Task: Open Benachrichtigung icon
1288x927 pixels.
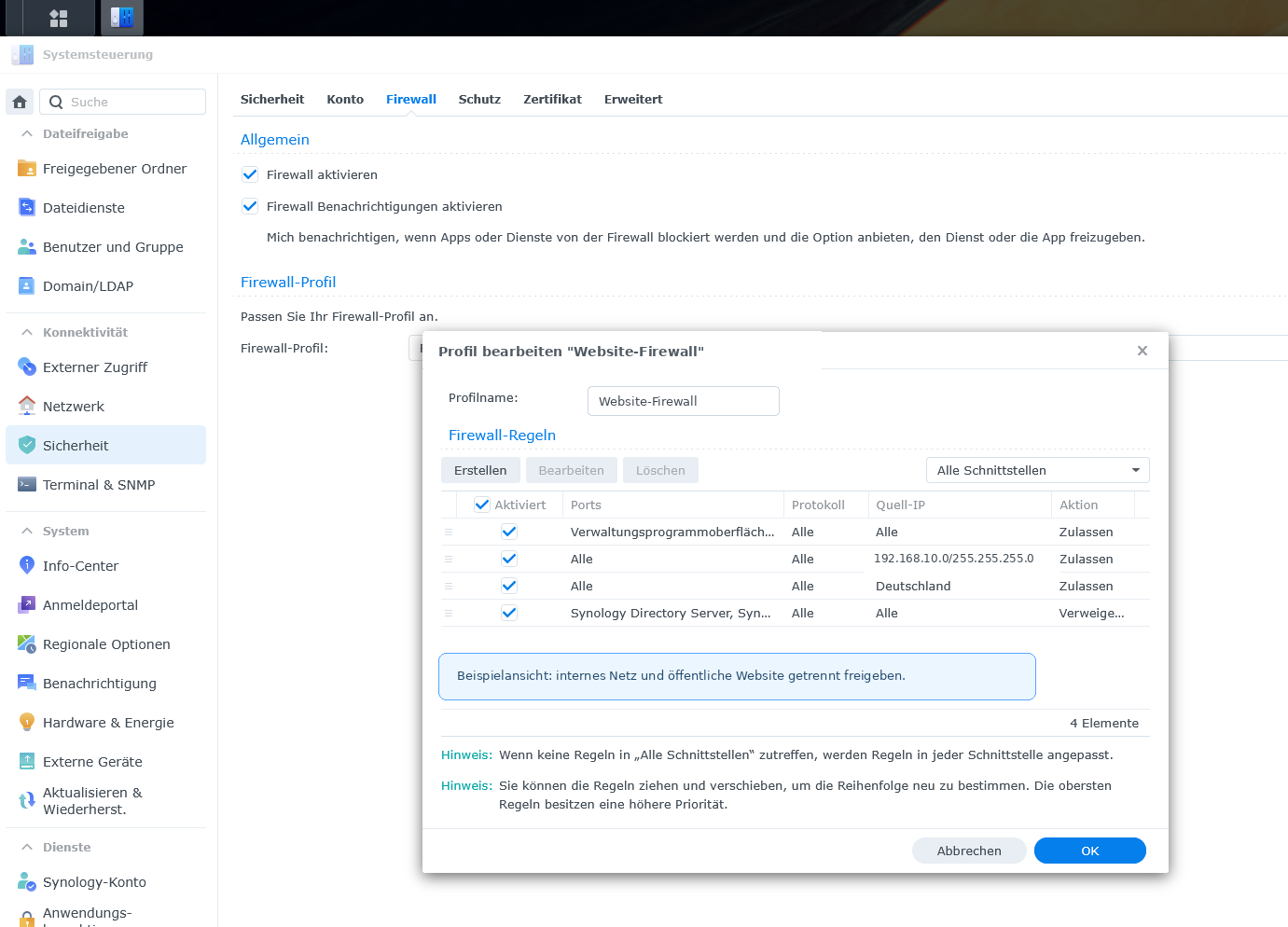Action: (x=27, y=684)
